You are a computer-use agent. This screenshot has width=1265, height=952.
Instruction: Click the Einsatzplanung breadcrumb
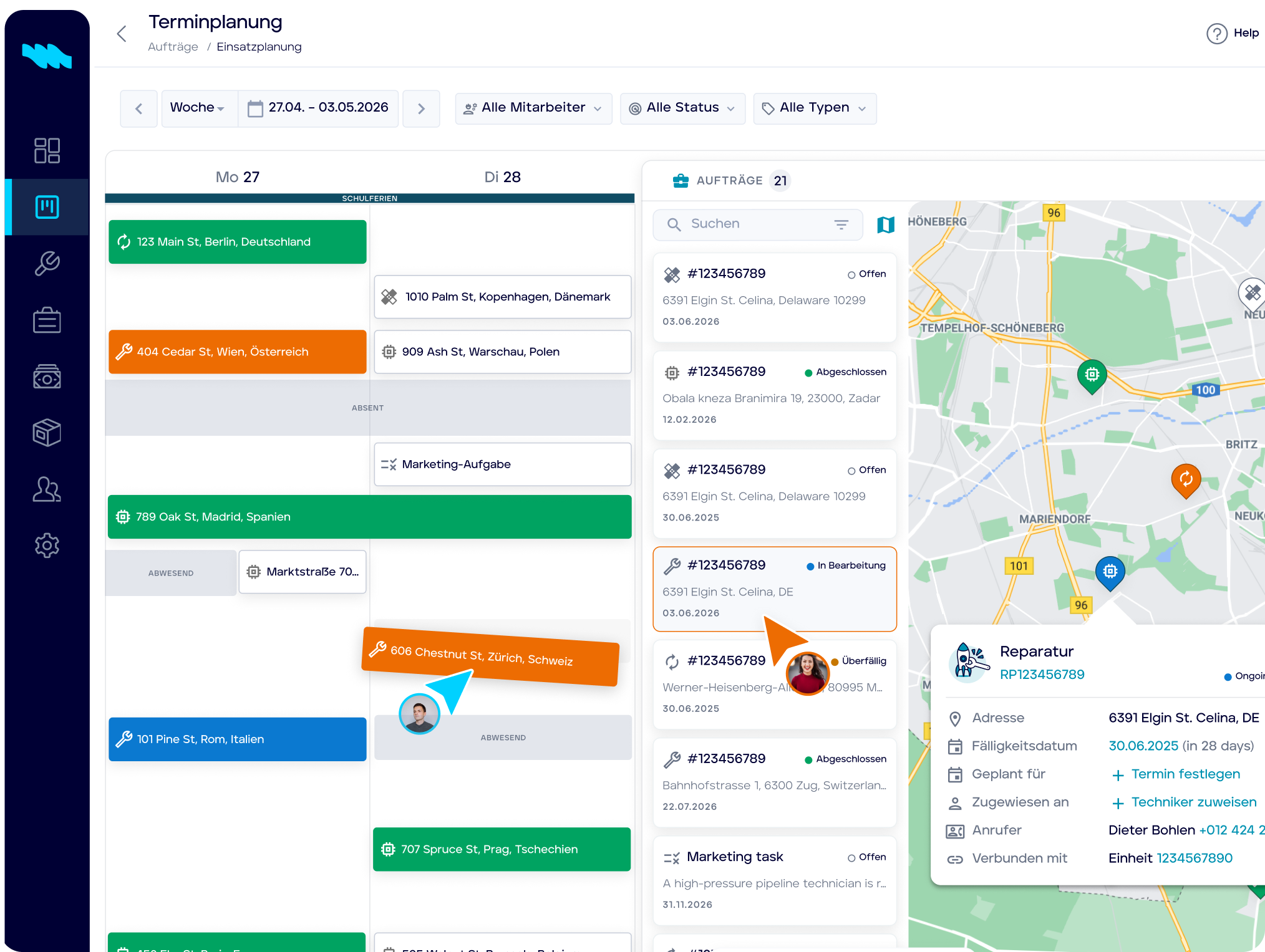[259, 47]
